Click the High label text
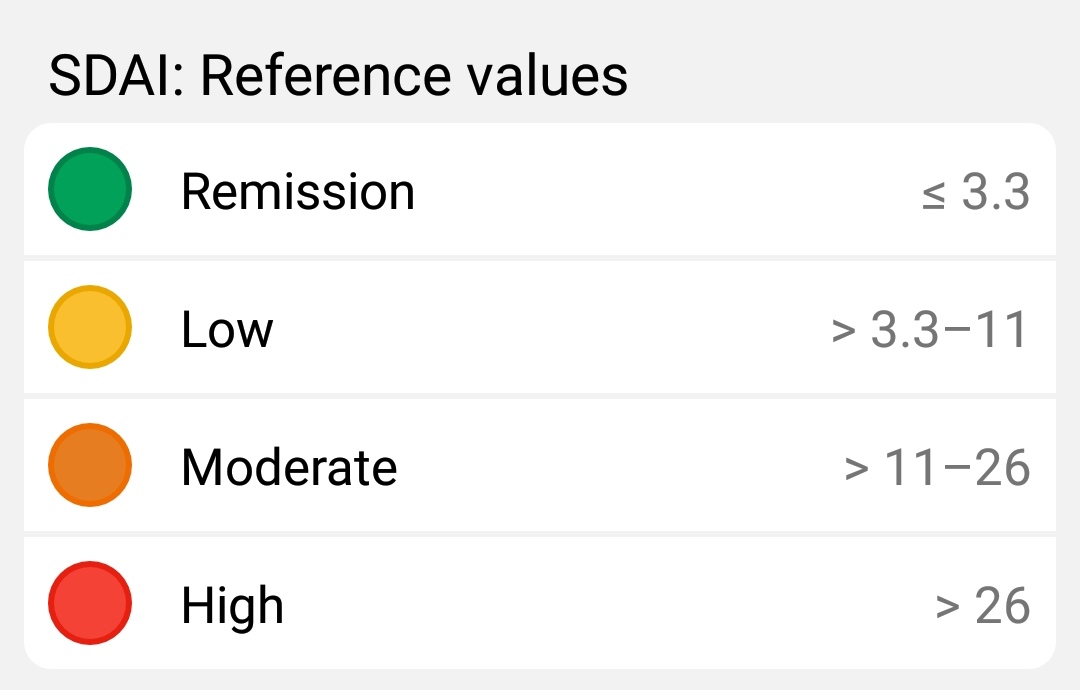The image size is (1080, 690). pyautogui.click(x=232, y=605)
